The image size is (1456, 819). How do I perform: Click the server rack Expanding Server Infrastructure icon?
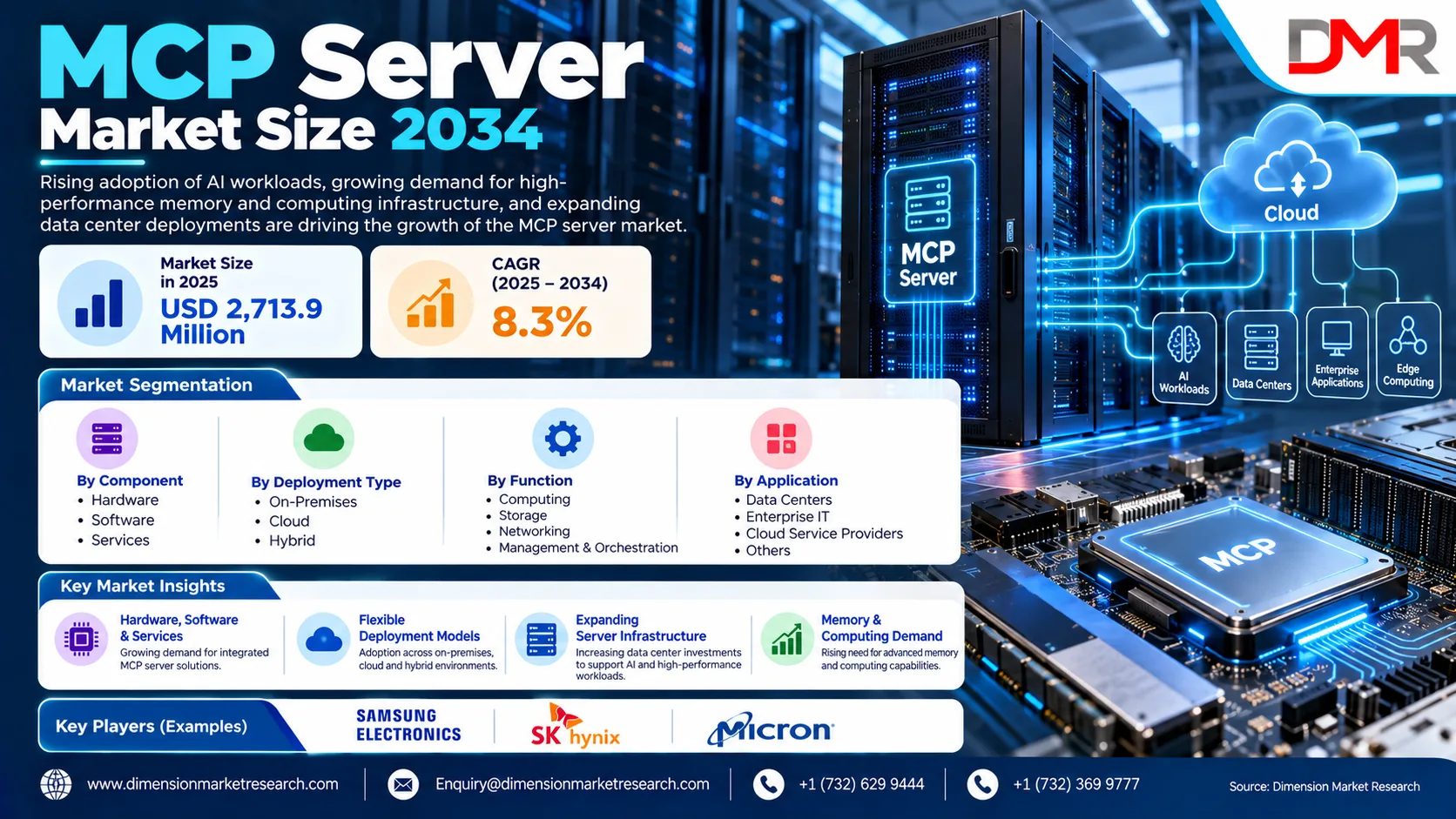point(541,640)
